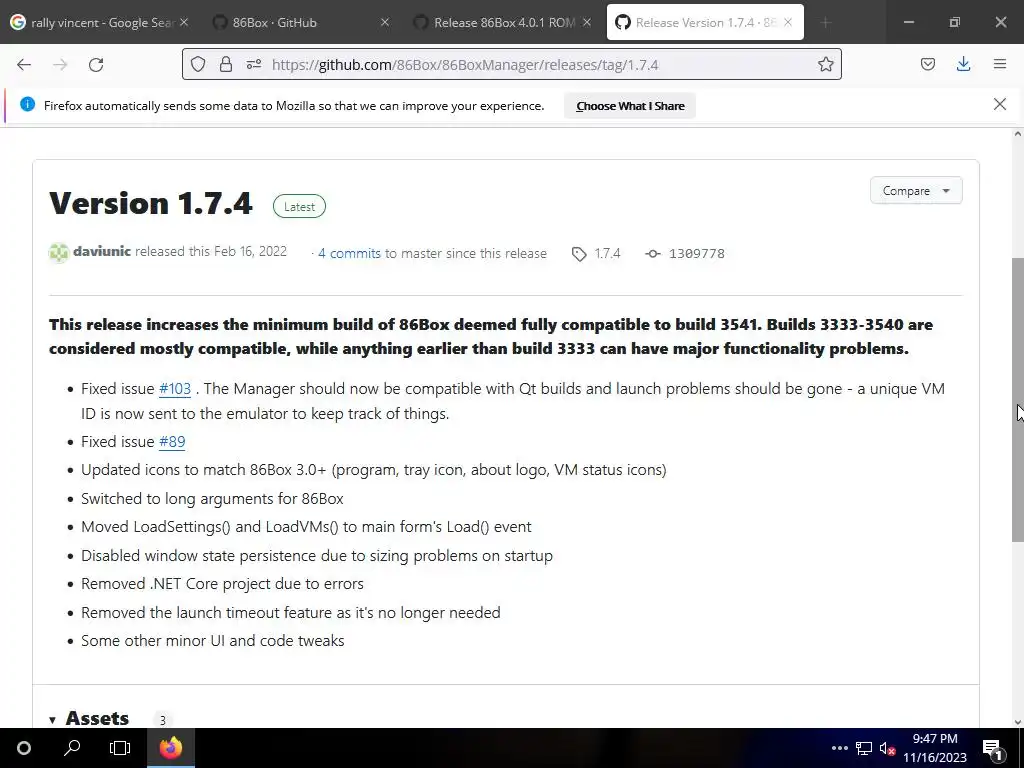Close the Release Version 1.7.4 tab
Viewport: 1024px width, 768px height.
[788, 22]
